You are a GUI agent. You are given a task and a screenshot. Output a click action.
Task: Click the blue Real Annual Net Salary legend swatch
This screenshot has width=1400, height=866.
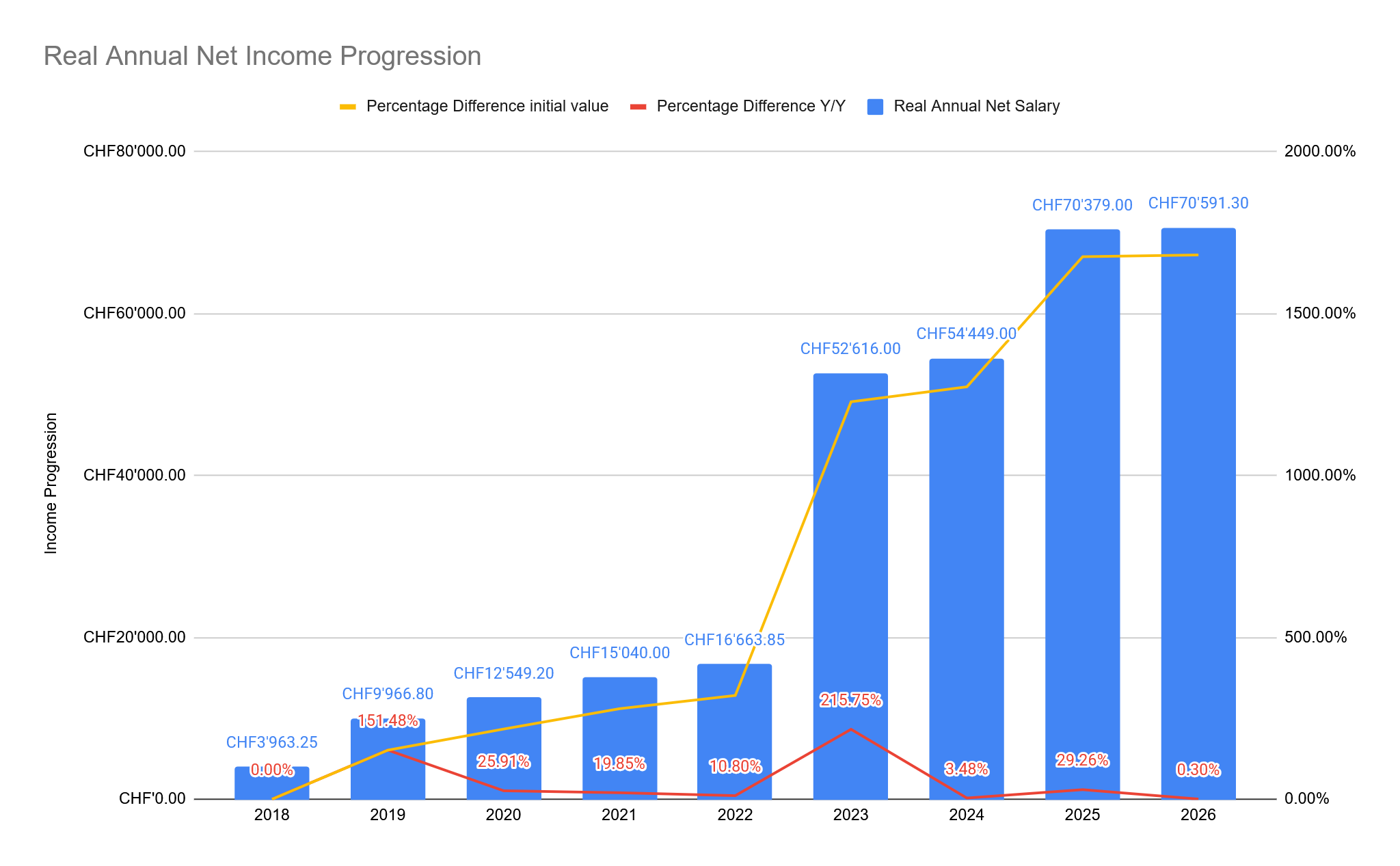tap(875, 107)
